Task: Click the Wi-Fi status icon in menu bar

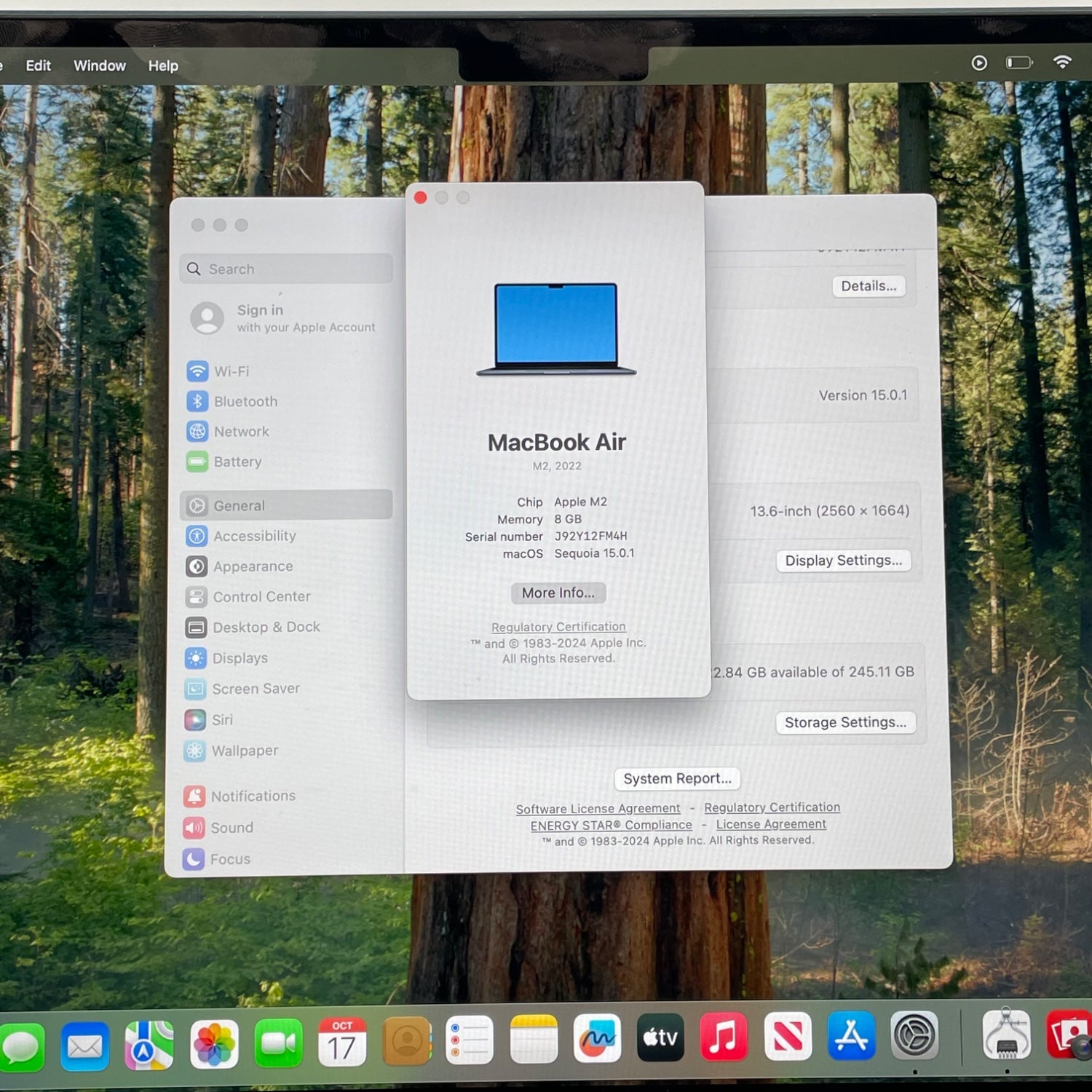Action: tap(1062, 63)
